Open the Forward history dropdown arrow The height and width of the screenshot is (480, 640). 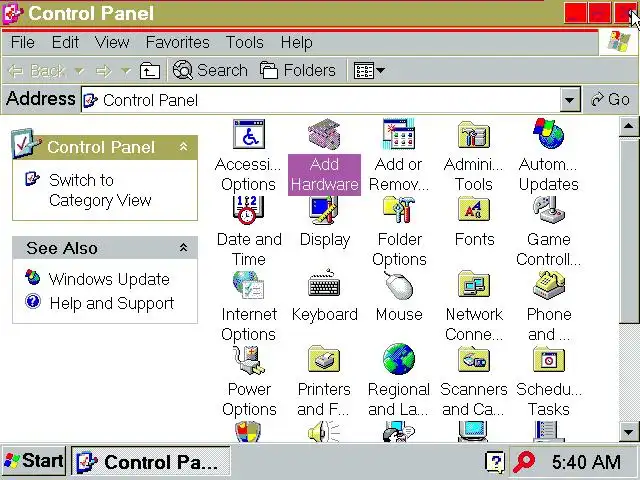(x=126, y=71)
